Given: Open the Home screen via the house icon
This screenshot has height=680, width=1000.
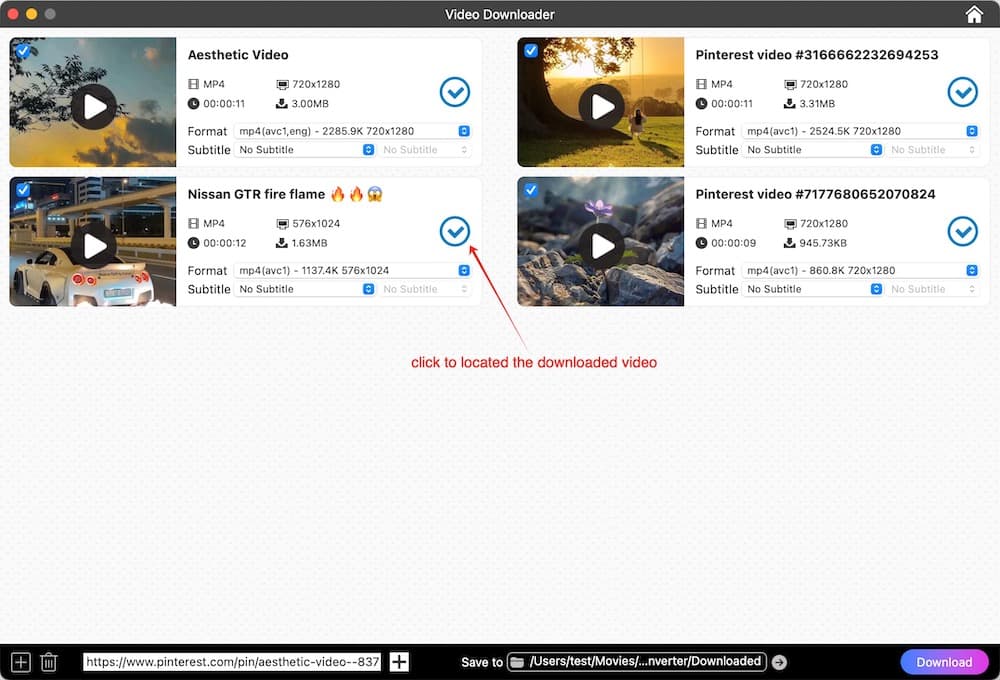Looking at the screenshot, I should tap(975, 14).
